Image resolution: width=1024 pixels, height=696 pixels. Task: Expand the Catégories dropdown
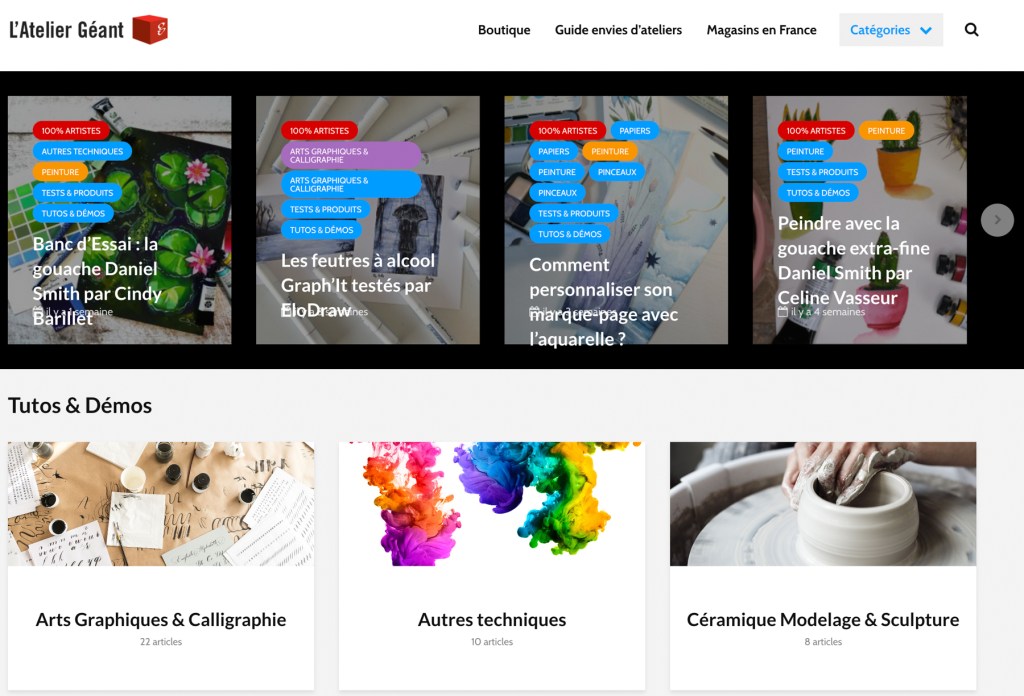pyautogui.click(x=891, y=29)
